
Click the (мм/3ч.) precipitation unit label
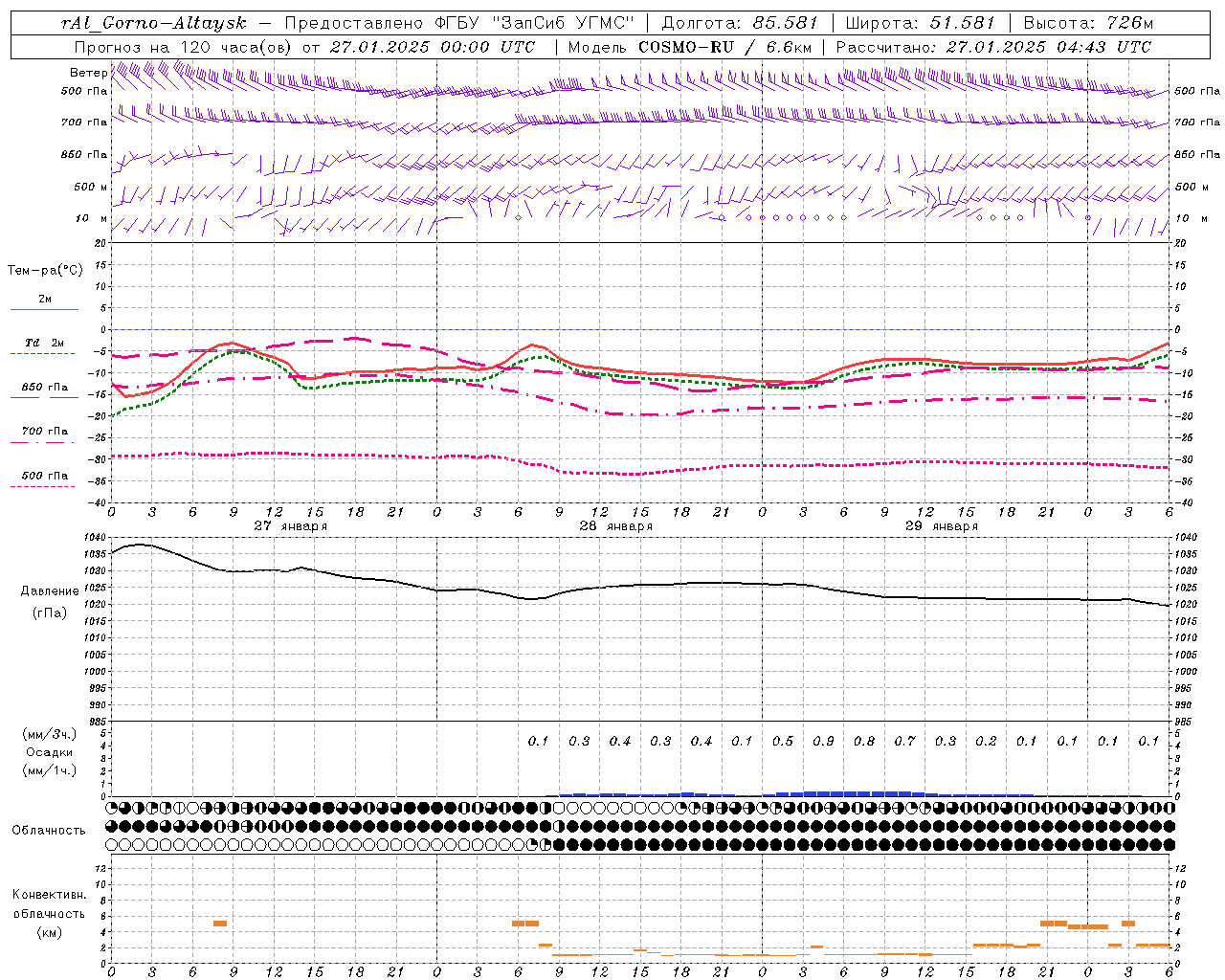click(50, 734)
